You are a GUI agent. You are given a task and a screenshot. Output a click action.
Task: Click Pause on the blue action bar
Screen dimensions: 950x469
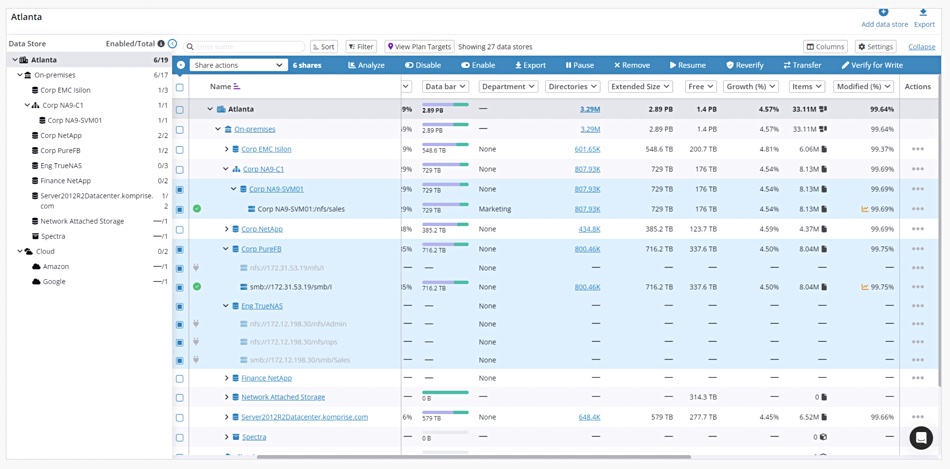pos(580,65)
